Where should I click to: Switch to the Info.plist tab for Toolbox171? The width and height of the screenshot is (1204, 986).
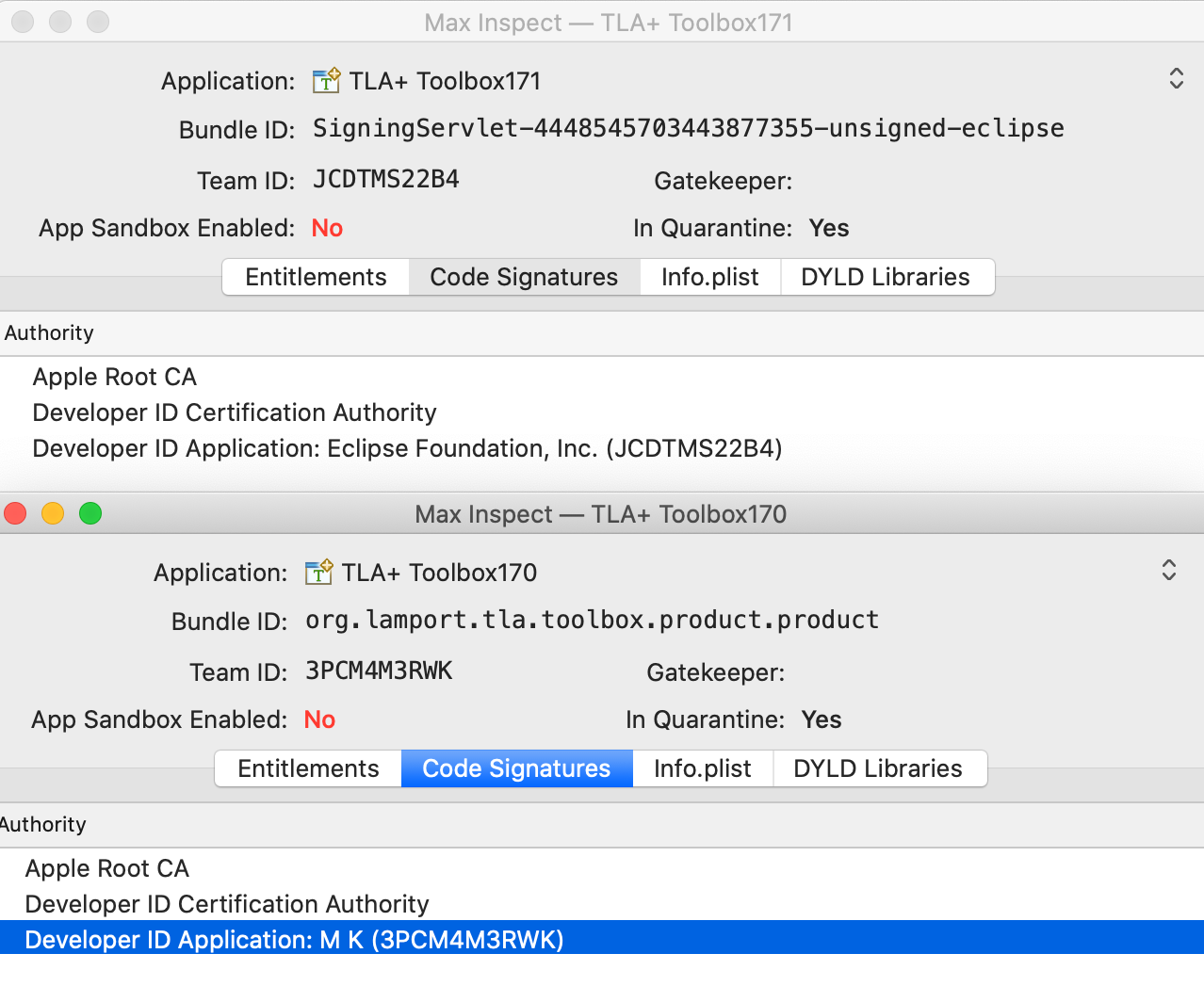(710, 277)
